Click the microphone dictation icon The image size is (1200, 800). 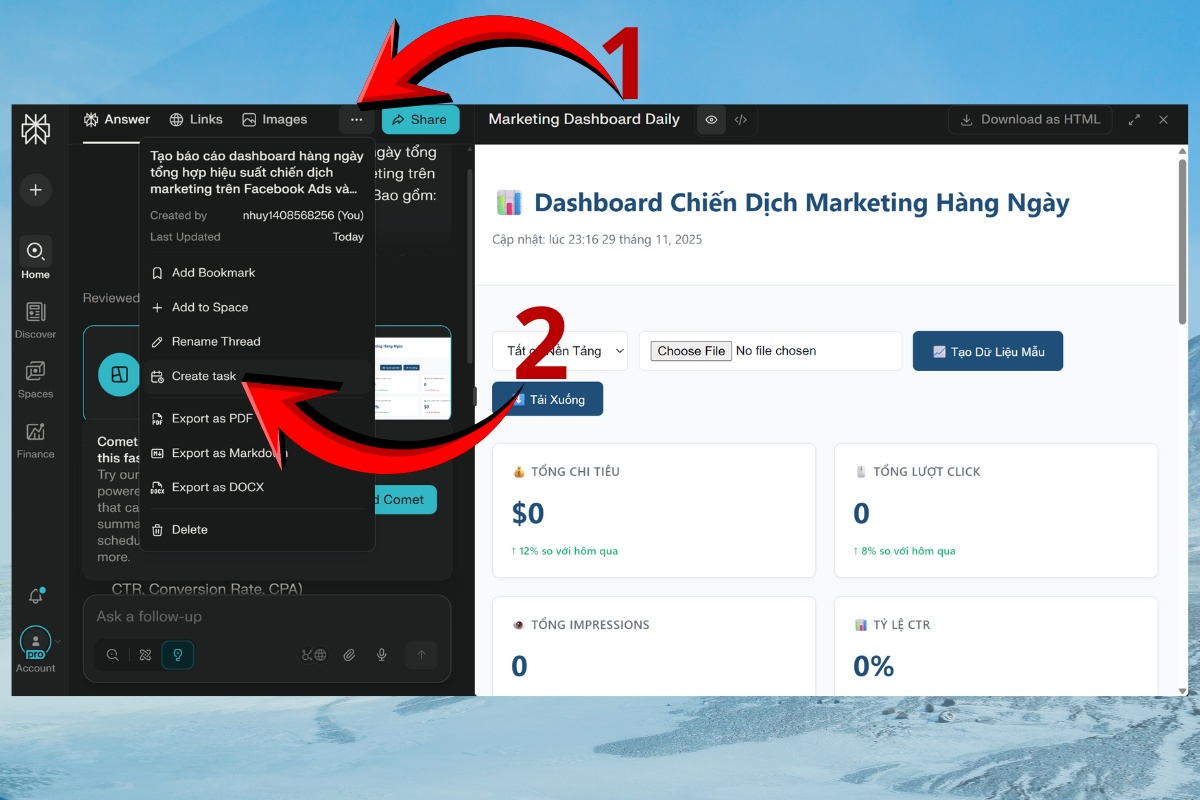381,655
